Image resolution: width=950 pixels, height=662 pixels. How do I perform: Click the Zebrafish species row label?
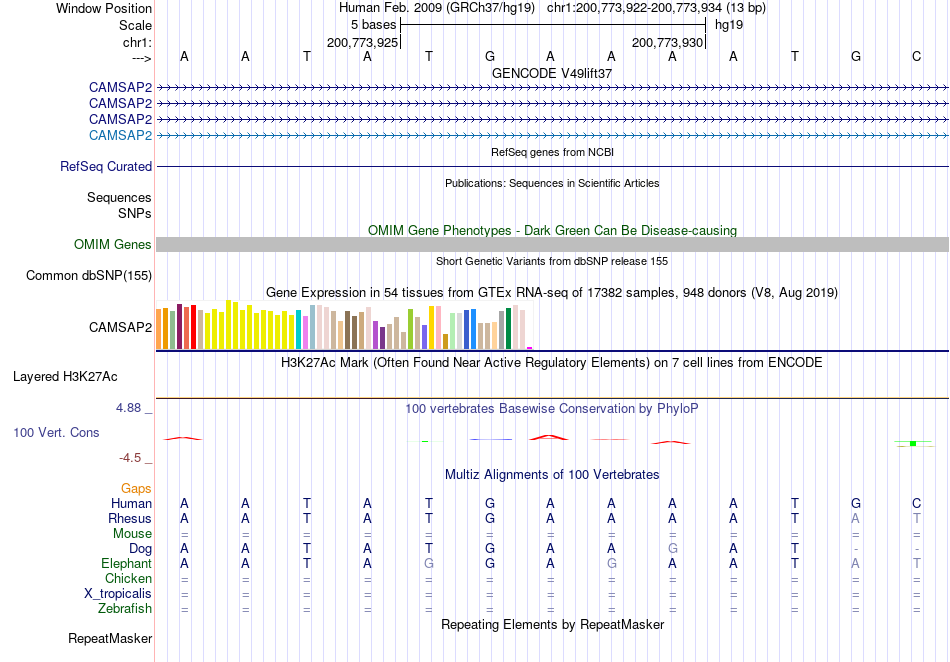coord(124,608)
